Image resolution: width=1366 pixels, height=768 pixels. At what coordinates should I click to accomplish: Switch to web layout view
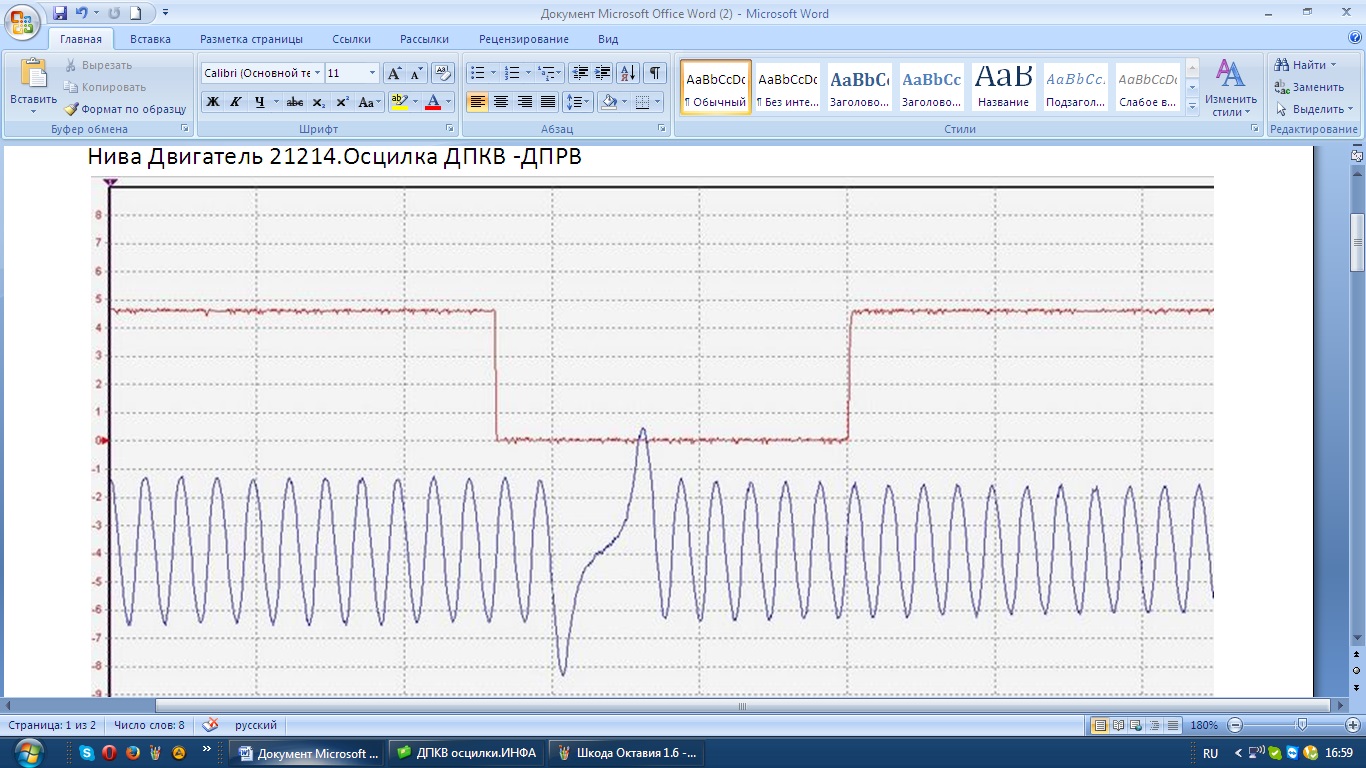pyautogui.click(x=1135, y=725)
